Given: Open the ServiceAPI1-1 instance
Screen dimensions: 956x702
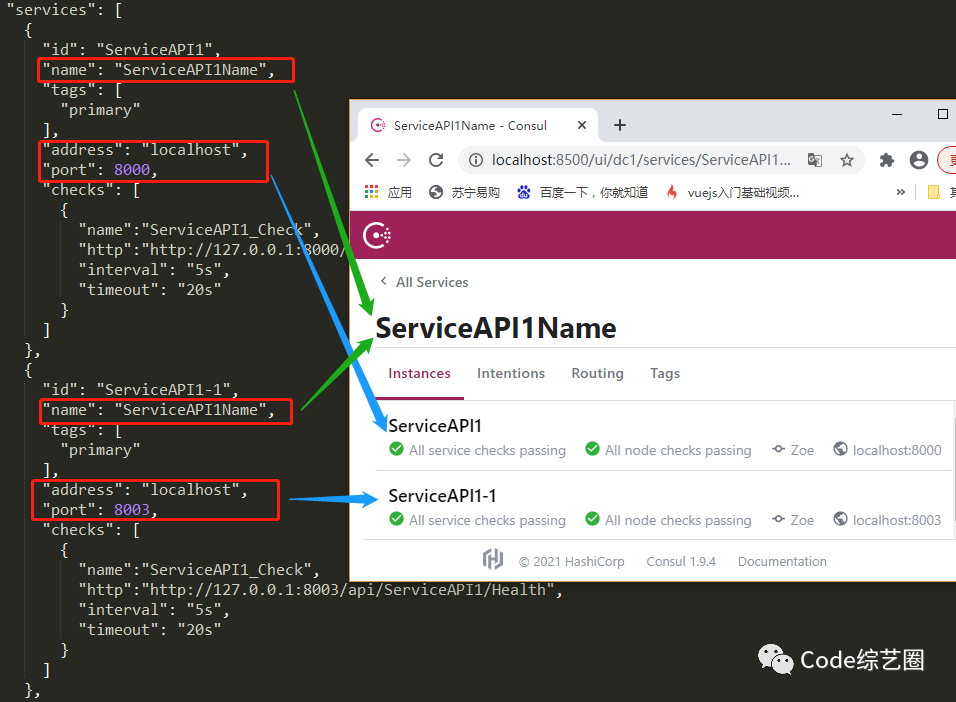Looking at the screenshot, I should click(x=443, y=495).
